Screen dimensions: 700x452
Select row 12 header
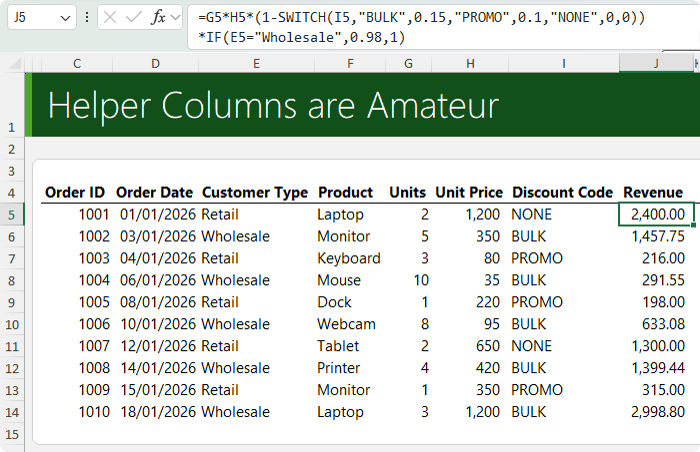(12, 368)
